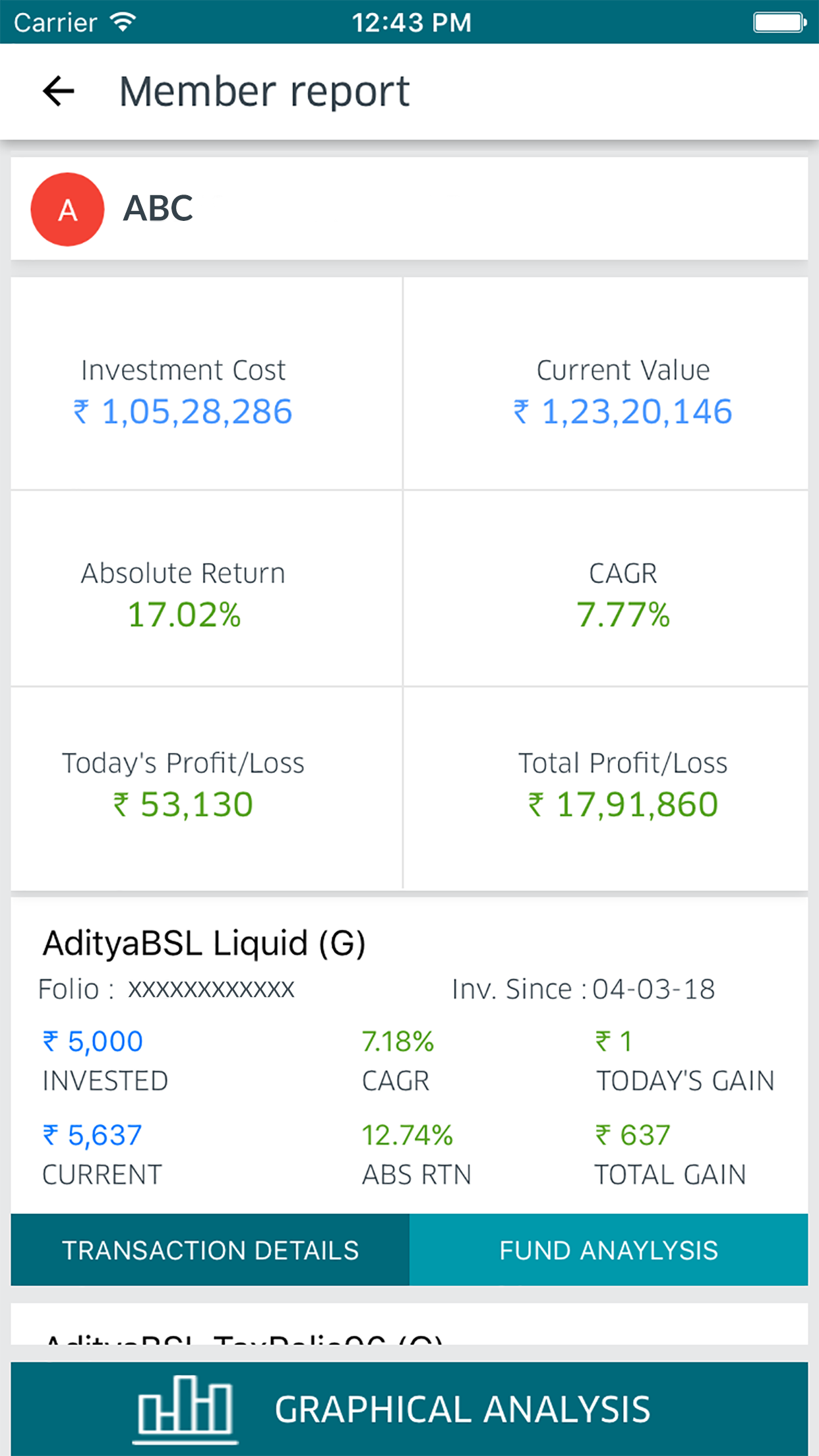The width and height of the screenshot is (819, 1456).
Task: Tap the Inv. Since date 04-03-18
Action: click(x=653, y=989)
